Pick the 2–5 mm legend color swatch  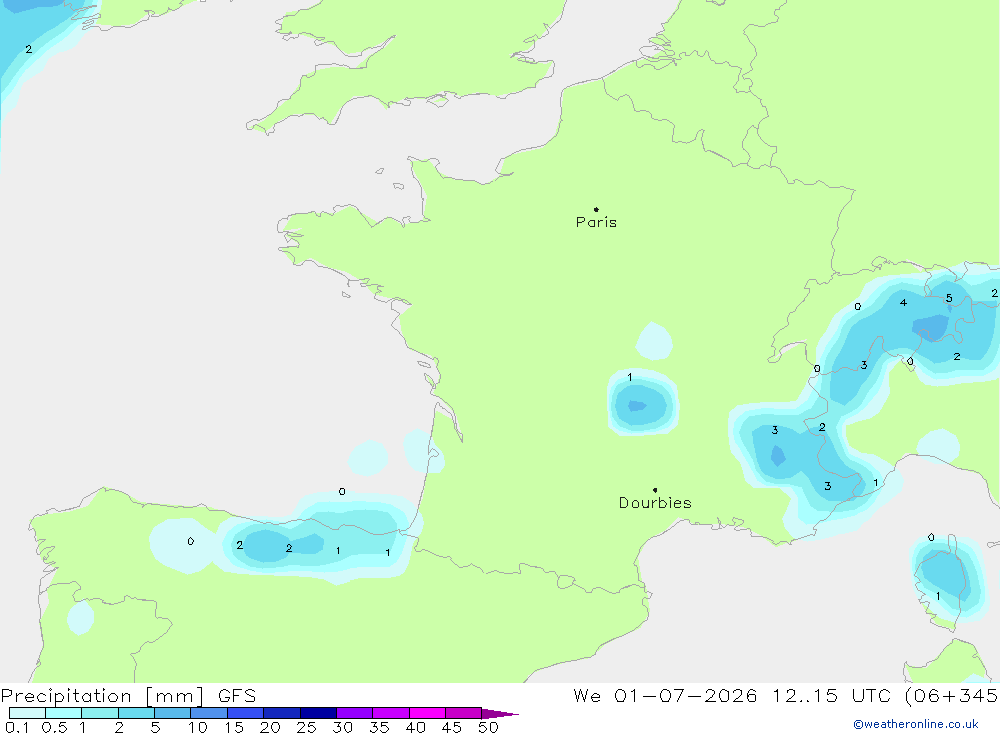[x=136, y=713]
